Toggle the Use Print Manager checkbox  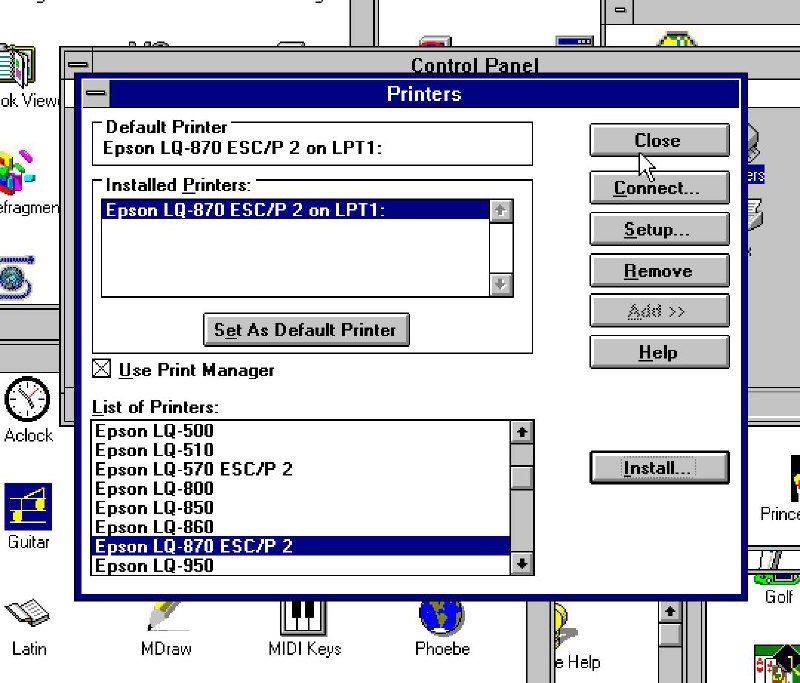click(102, 368)
